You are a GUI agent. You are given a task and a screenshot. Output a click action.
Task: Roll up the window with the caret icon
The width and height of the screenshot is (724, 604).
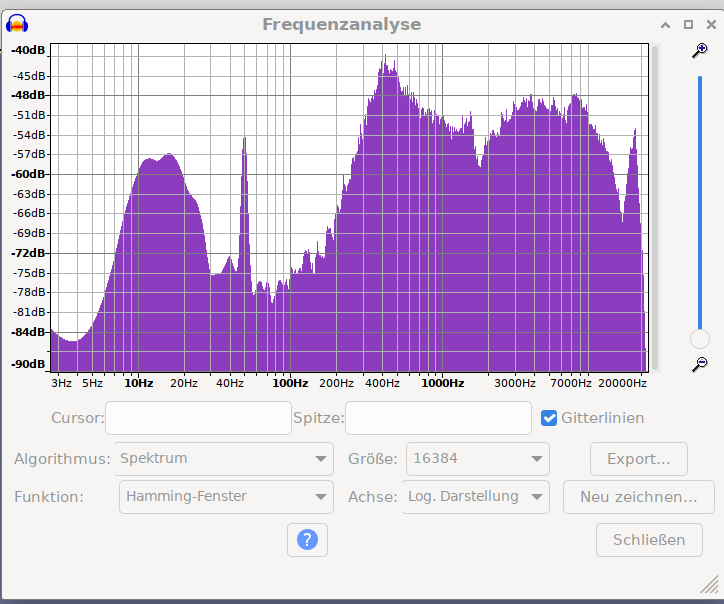coord(665,25)
